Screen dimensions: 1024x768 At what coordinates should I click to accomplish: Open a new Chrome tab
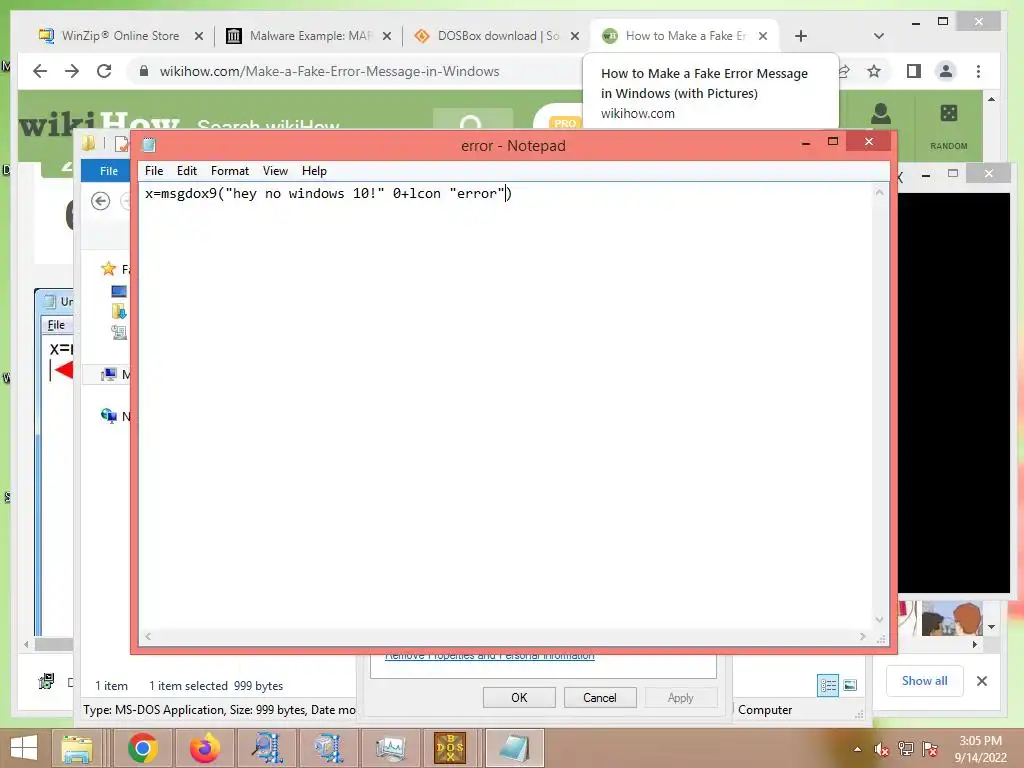coord(801,36)
